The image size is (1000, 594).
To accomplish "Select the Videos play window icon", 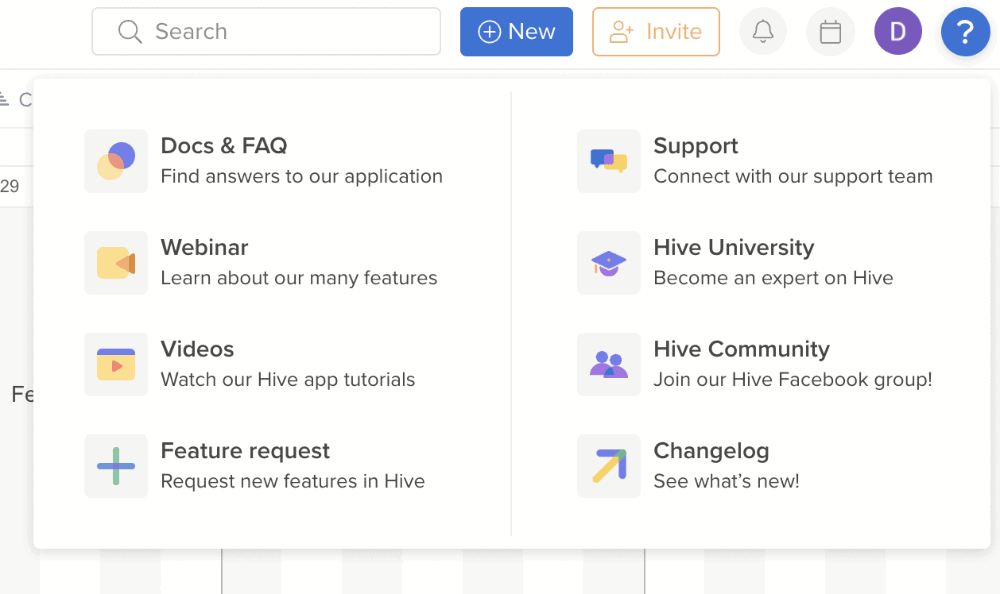I will pyautogui.click(x=116, y=364).
